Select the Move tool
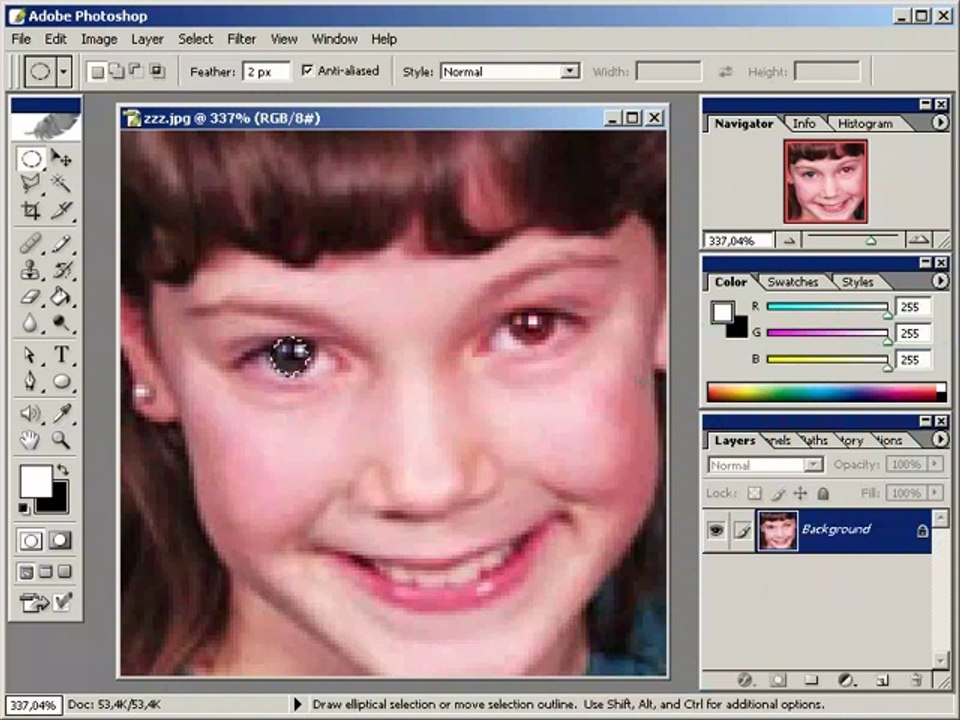 [61, 159]
